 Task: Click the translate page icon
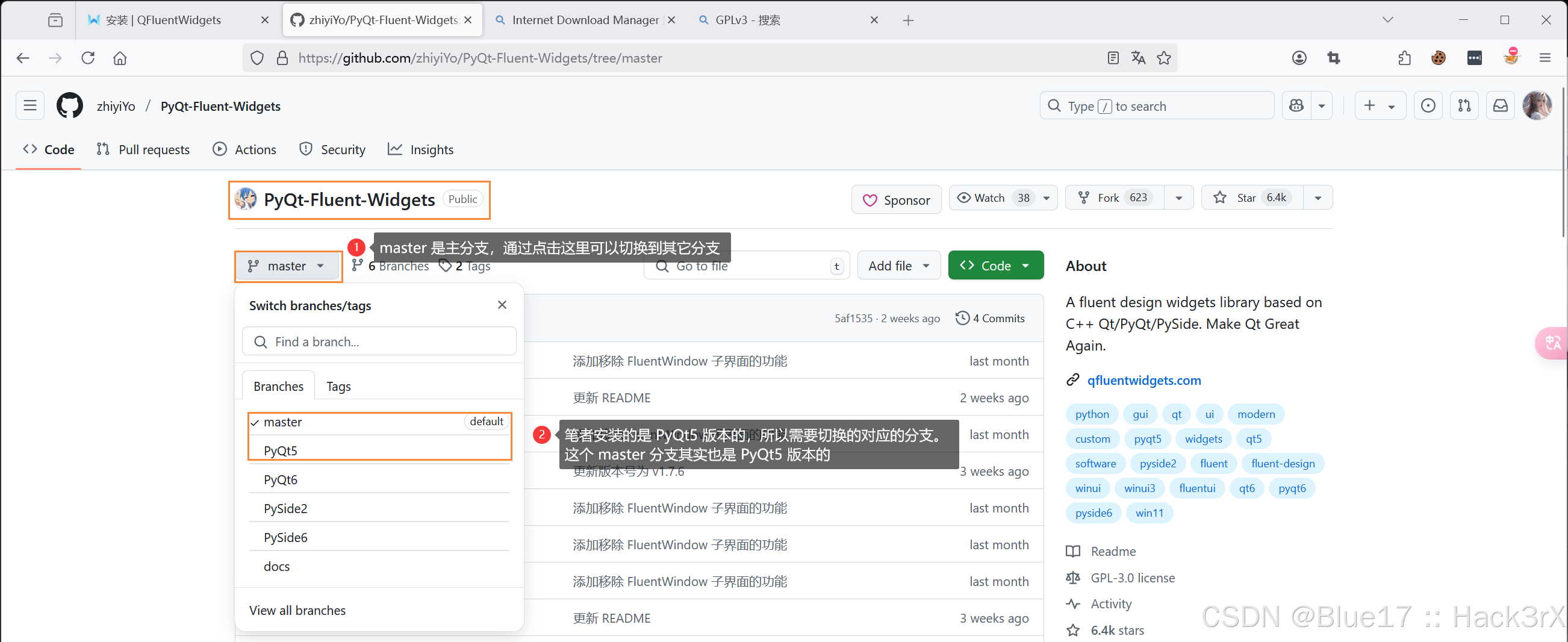1137,58
